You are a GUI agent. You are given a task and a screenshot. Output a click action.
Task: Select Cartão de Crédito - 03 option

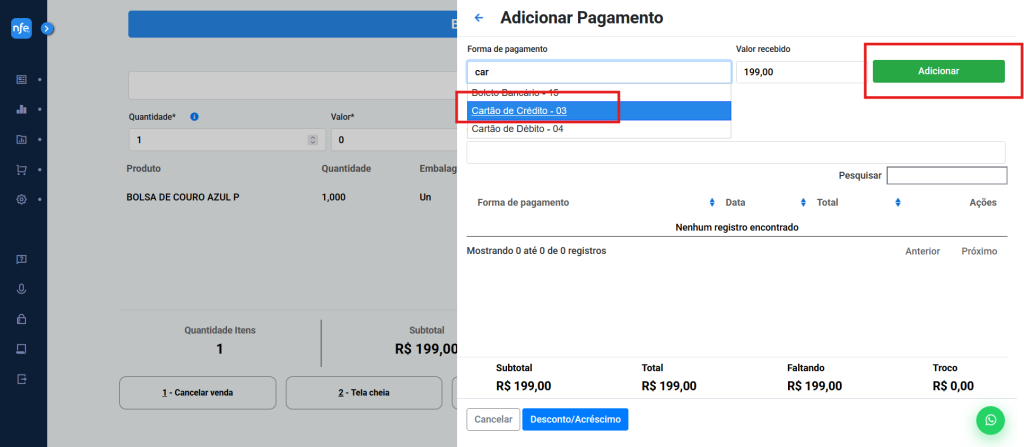[x=520, y=110]
